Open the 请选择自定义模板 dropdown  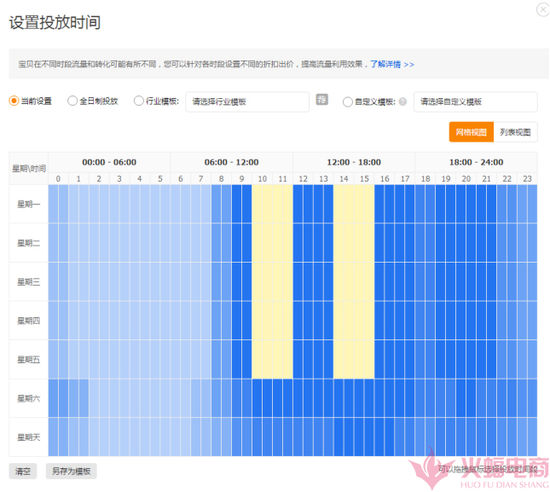pos(475,102)
